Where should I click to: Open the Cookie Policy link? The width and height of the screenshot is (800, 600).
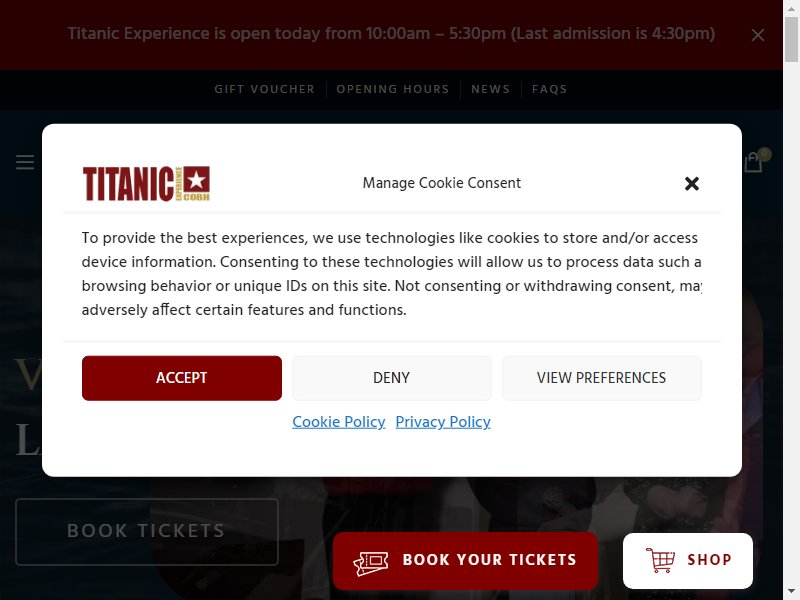pos(339,422)
